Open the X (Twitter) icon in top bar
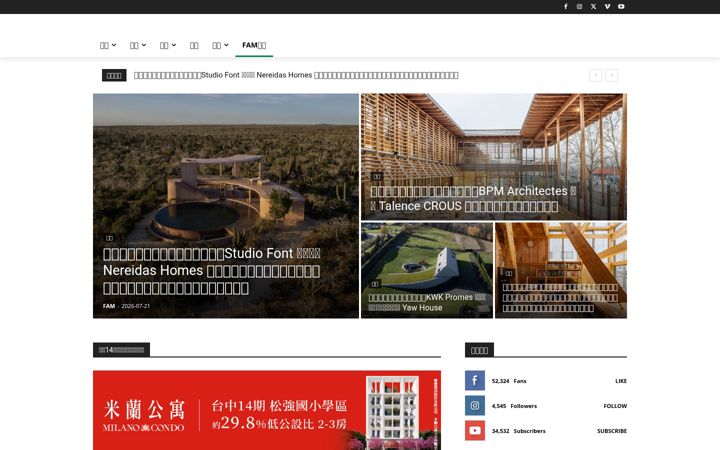720x450 pixels. [593, 6]
